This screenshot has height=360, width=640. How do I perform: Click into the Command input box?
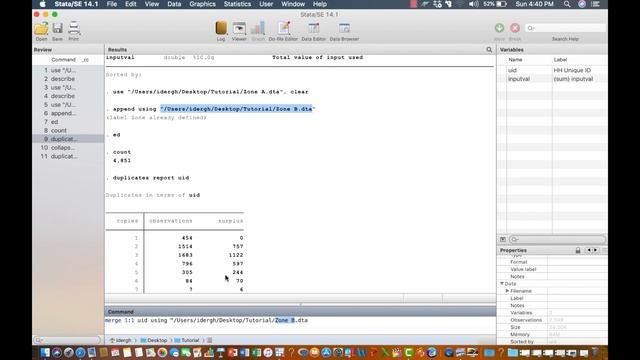pyautogui.click(x=300, y=325)
